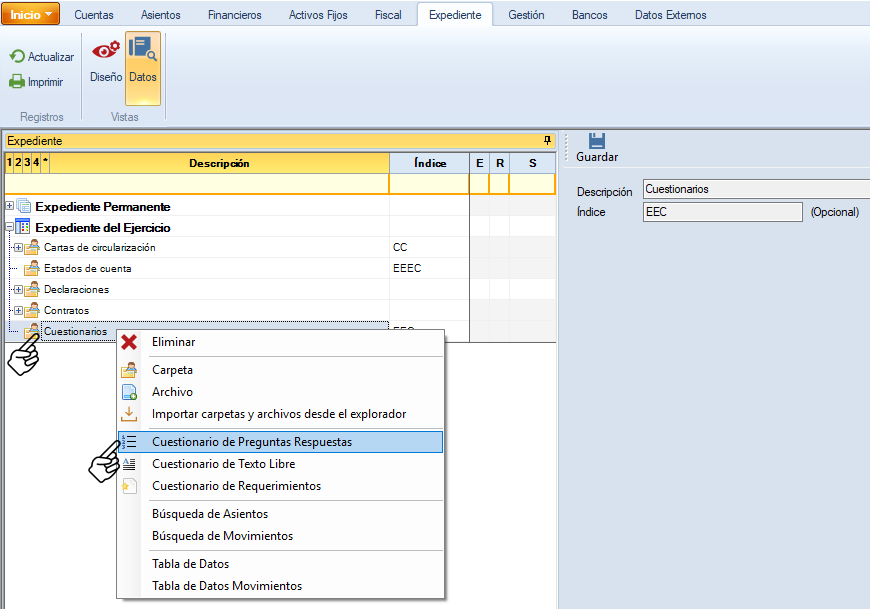
Task: Click the Imprimir printer icon
Action: (x=17, y=82)
